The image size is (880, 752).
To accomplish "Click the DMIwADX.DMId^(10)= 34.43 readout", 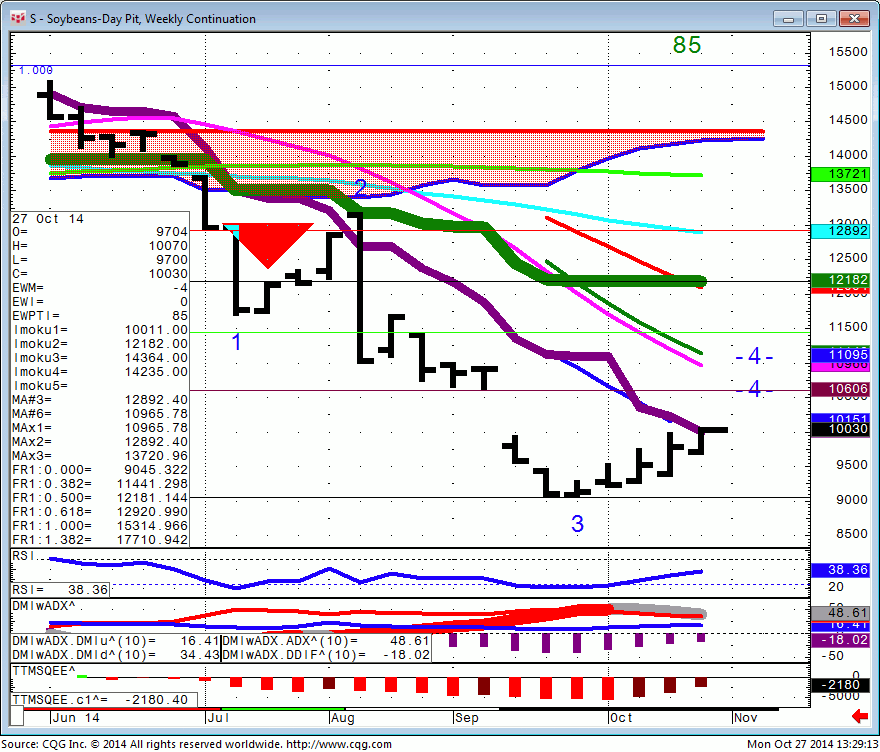I will 116,655.
